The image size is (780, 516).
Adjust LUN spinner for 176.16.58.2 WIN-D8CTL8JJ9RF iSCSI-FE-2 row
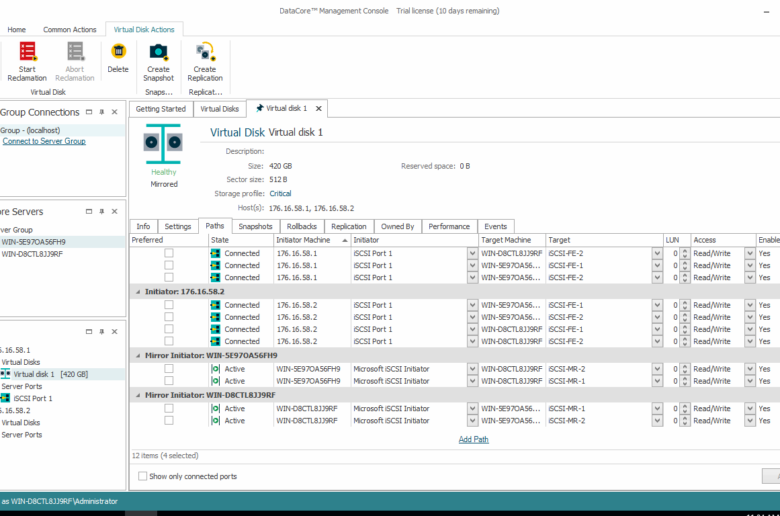tap(685, 341)
